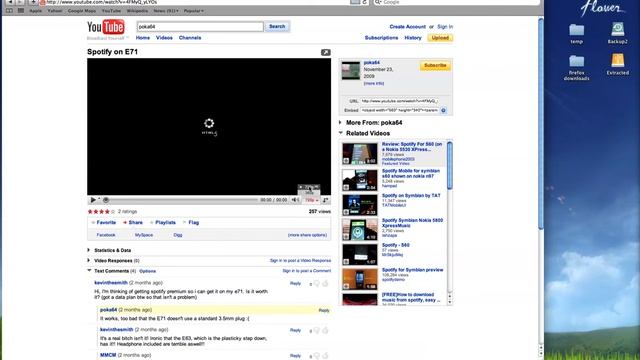Open Spotify Mobile for symbian link
The image size is (640, 360).
pos(411,173)
